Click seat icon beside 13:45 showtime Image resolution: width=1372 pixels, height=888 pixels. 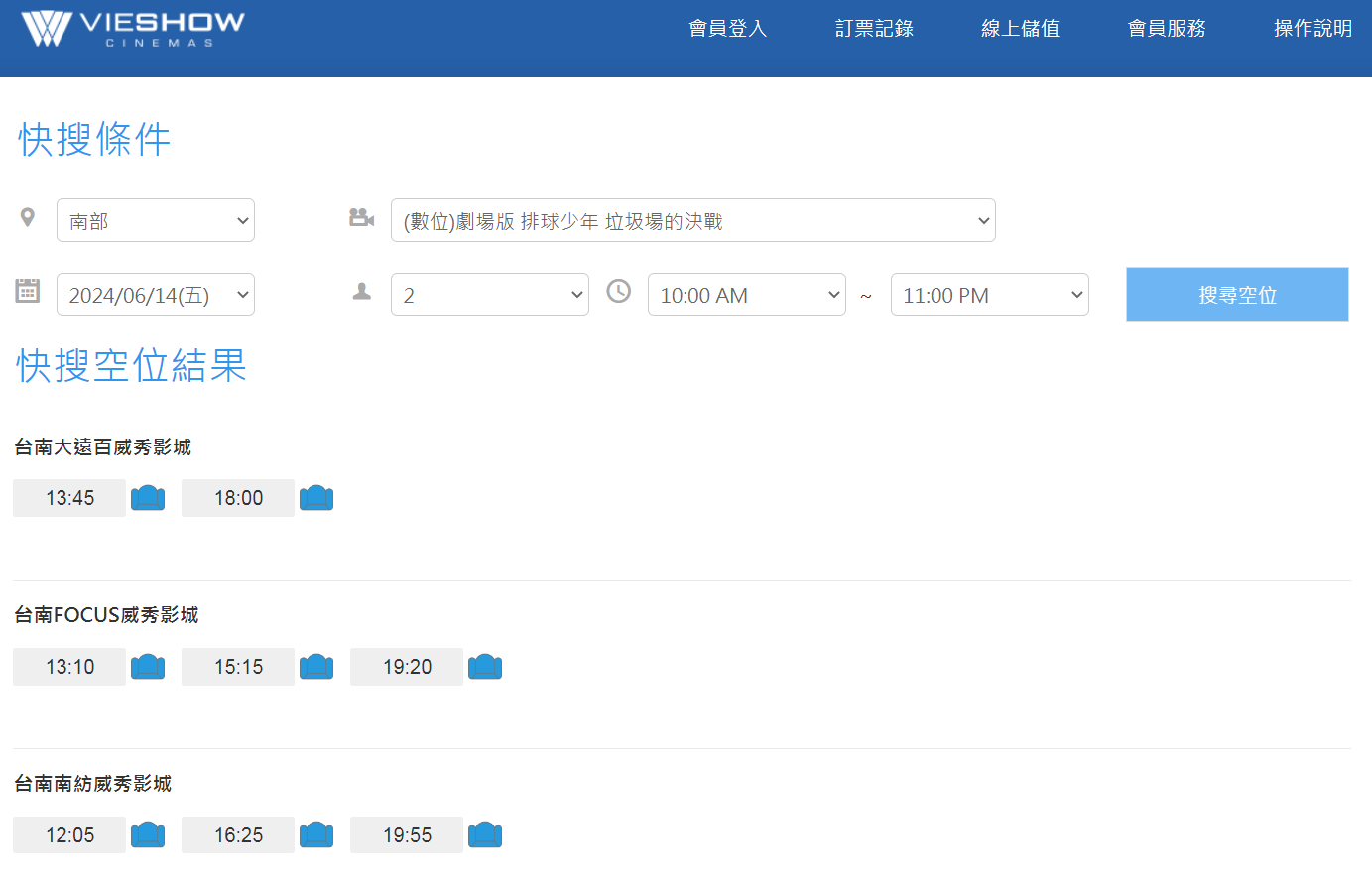point(148,497)
